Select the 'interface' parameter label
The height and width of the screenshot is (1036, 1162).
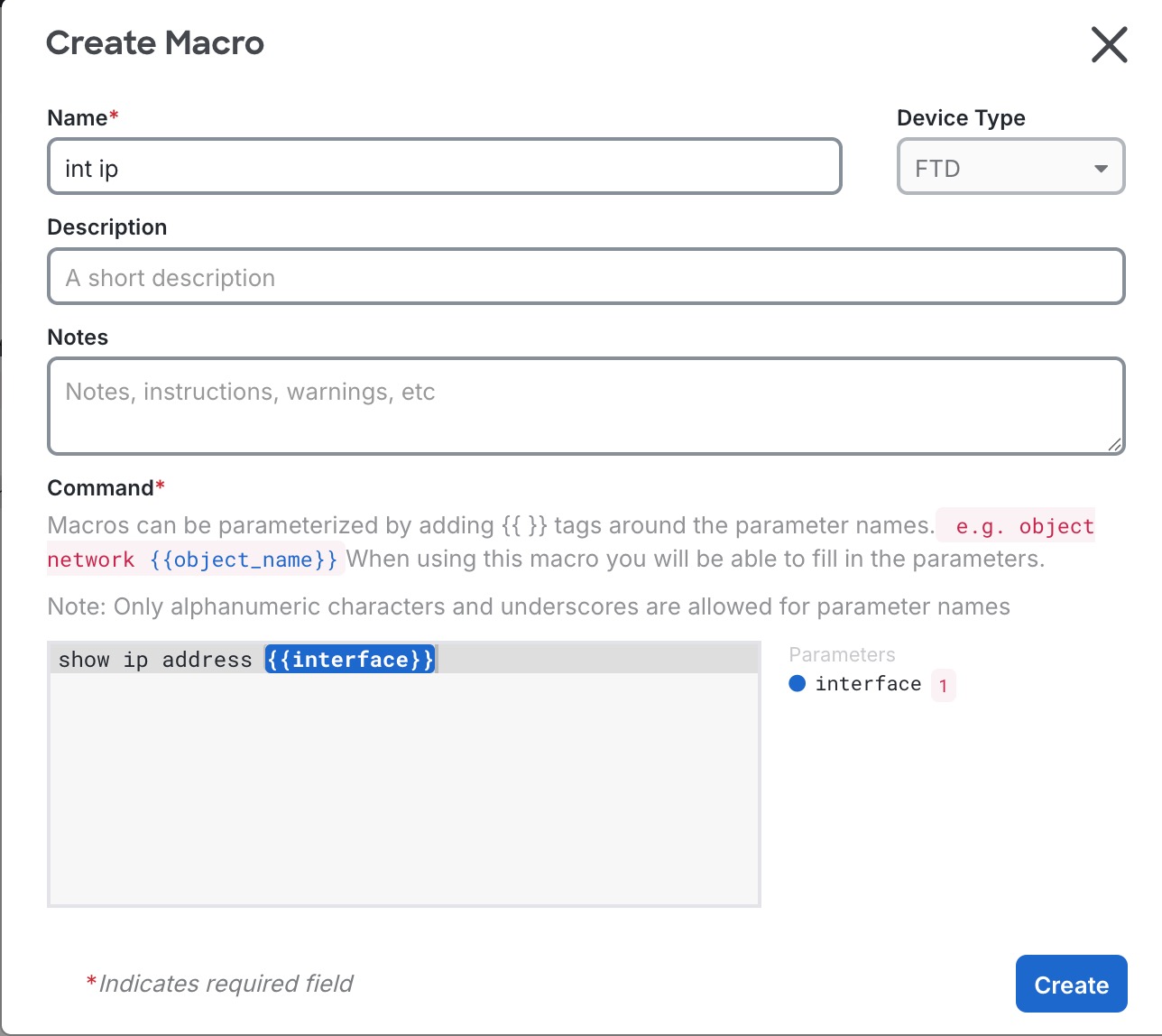[868, 683]
